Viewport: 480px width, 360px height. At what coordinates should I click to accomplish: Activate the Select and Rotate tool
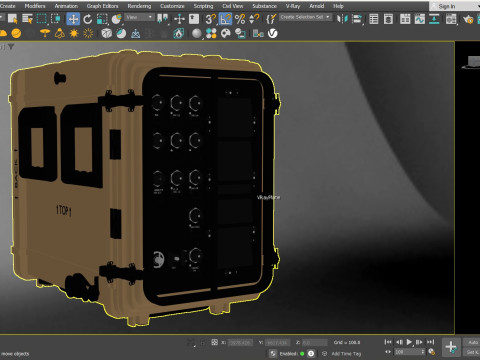(x=88, y=19)
